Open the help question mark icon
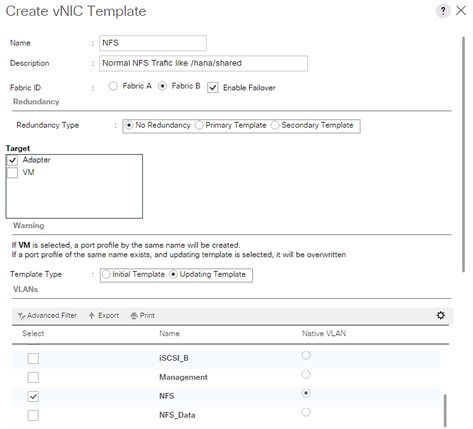Image resolution: width=473 pixels, height=429 pixels. click(443, 11)
